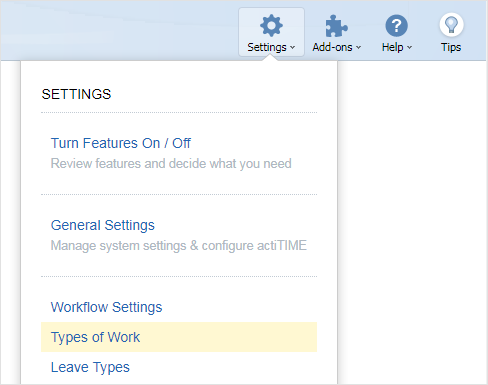Click 'Review features and decide what you need'
The image size is (488, 385).
click(171, 164)
